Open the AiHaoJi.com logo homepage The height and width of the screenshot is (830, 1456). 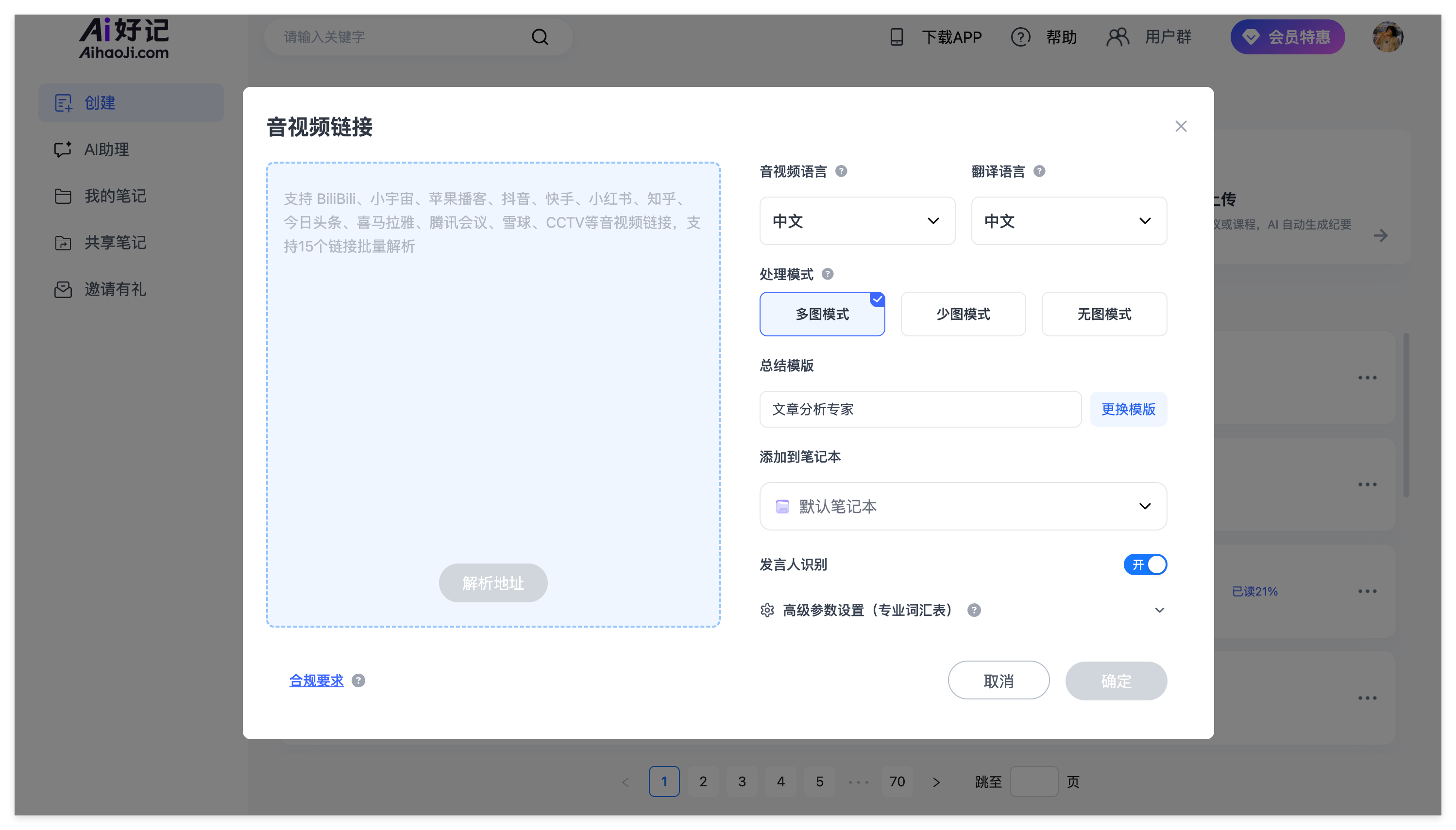pos(123,38)
